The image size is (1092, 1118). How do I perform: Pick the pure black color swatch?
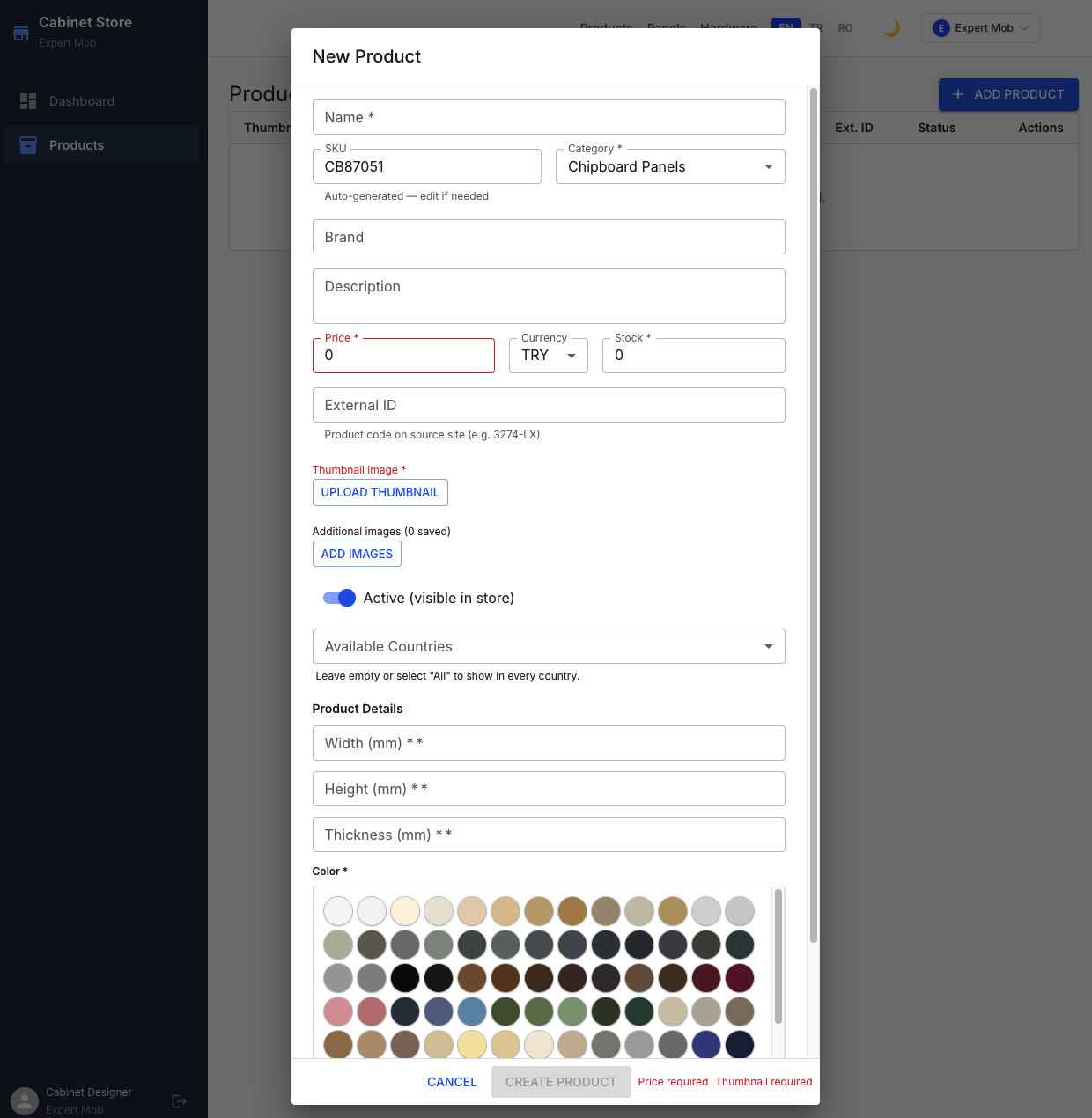tap(405, 978)
